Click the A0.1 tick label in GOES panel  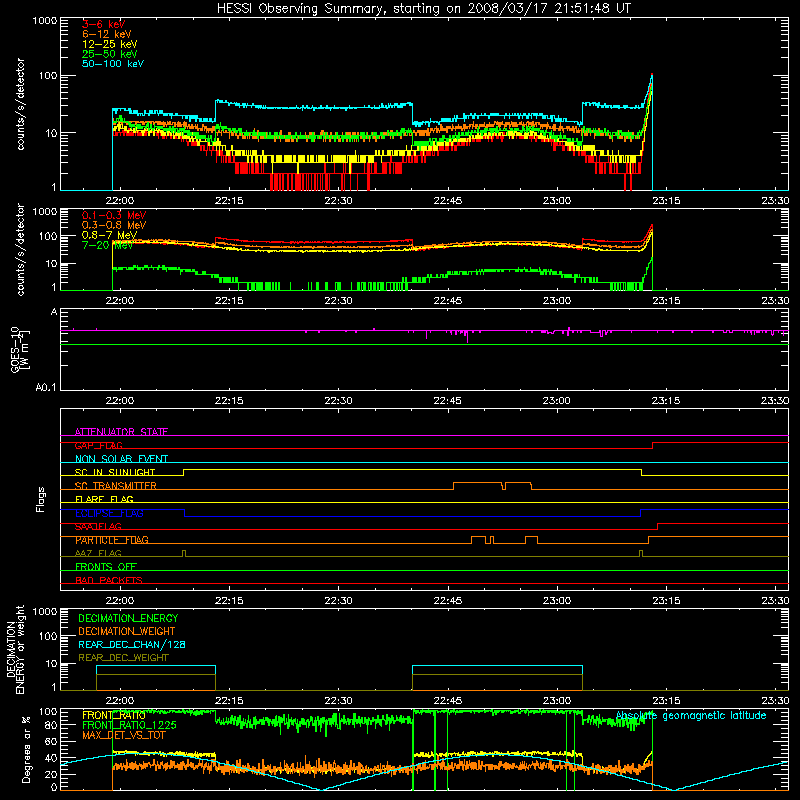[x=46, y=388]
